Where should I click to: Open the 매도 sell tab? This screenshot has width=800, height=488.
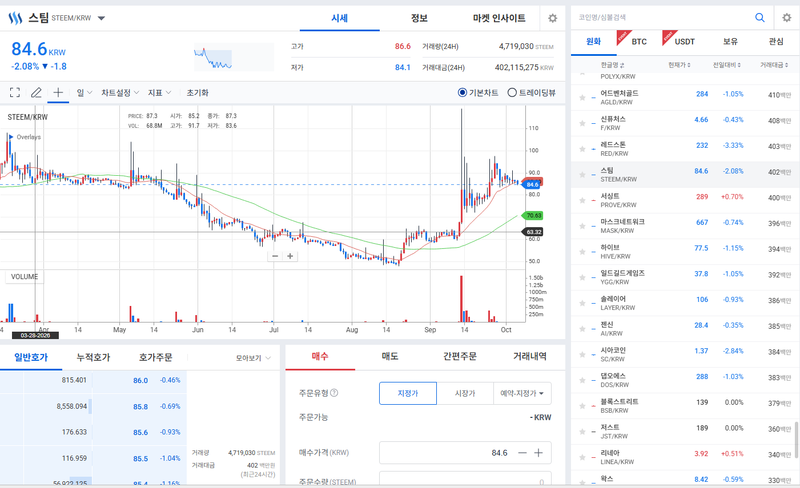coord(390,356)
